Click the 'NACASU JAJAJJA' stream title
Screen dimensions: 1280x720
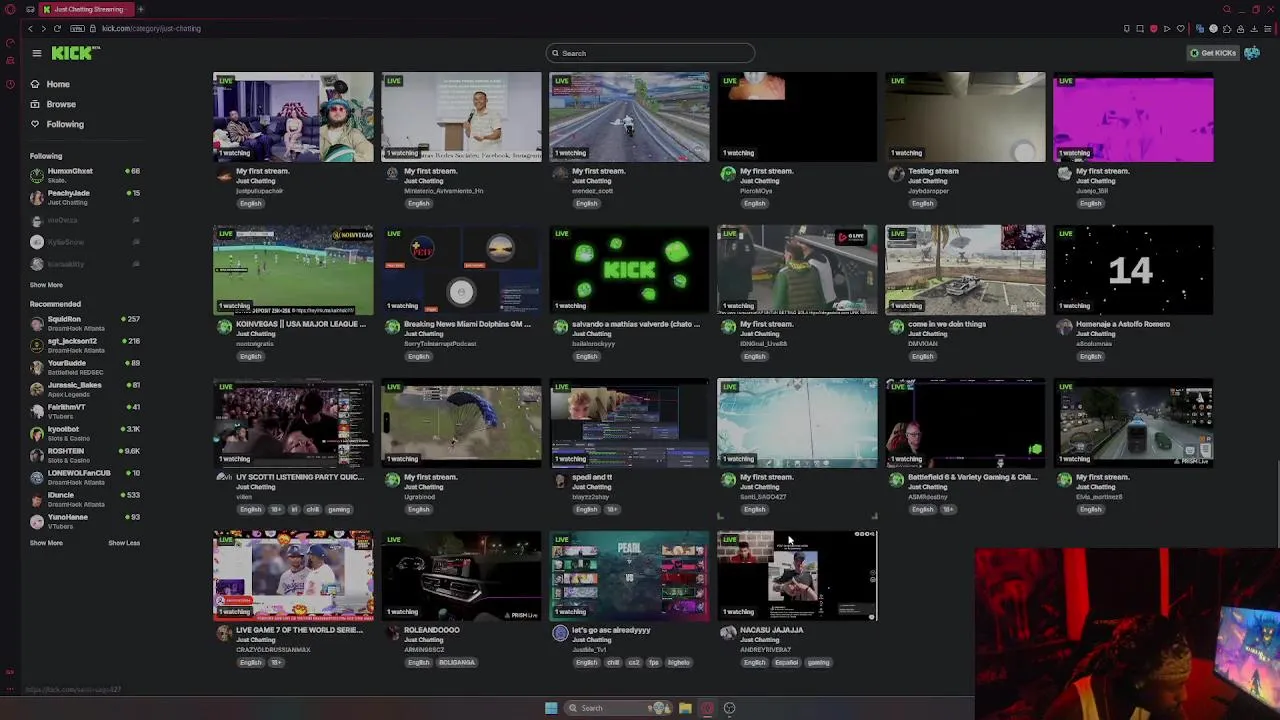771,630
